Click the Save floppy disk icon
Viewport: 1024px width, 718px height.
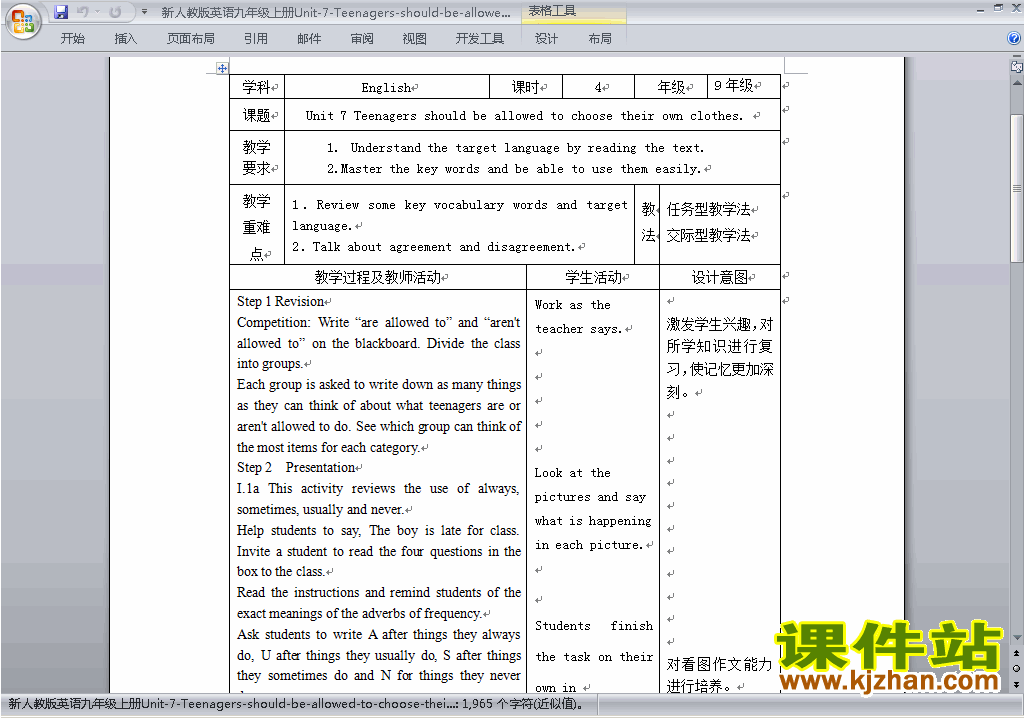tap(61, 12)
